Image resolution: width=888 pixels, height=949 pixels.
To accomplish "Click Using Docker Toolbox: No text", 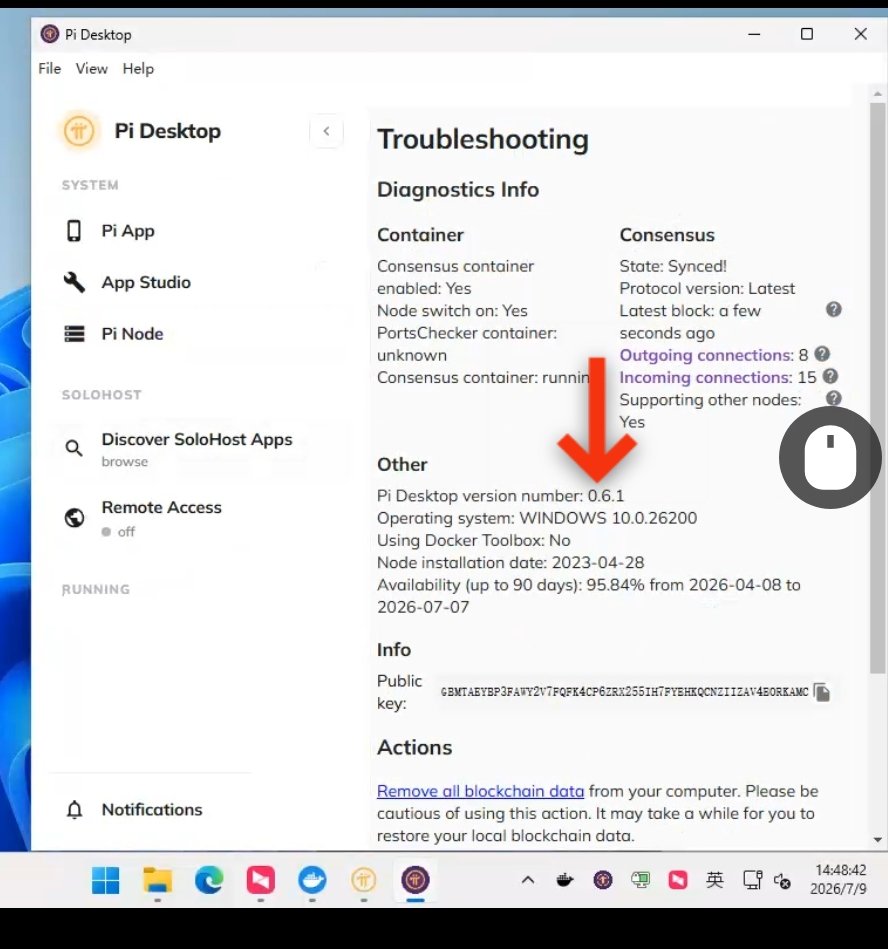I will (x=473, y=540).
